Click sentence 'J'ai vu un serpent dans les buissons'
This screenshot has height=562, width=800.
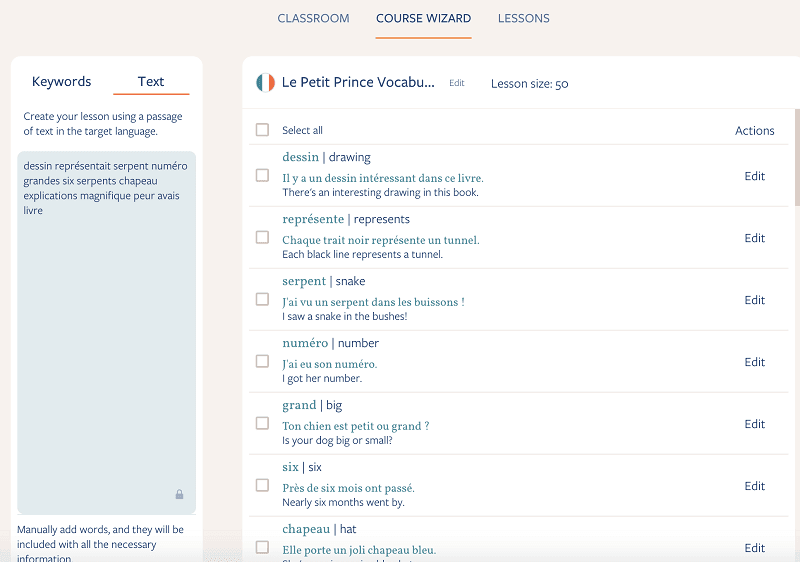coord(373,302)
